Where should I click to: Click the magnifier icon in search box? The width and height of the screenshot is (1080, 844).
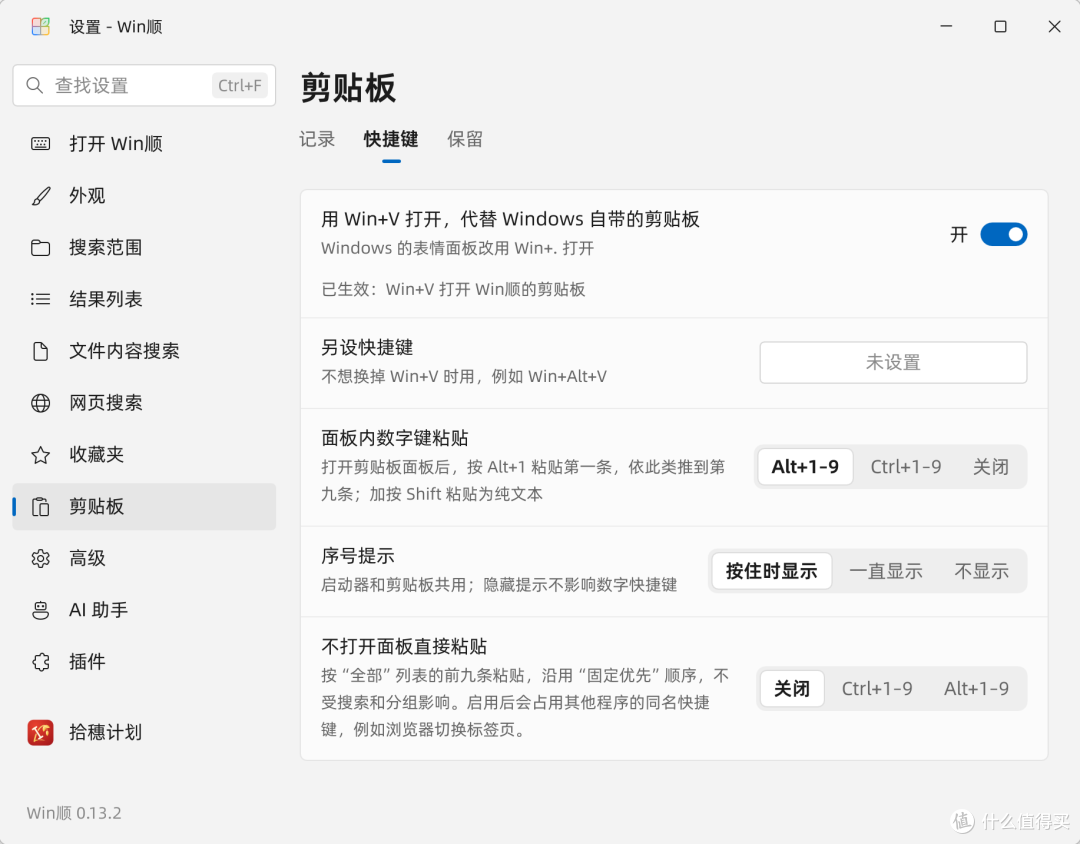(x=34, y=85)
